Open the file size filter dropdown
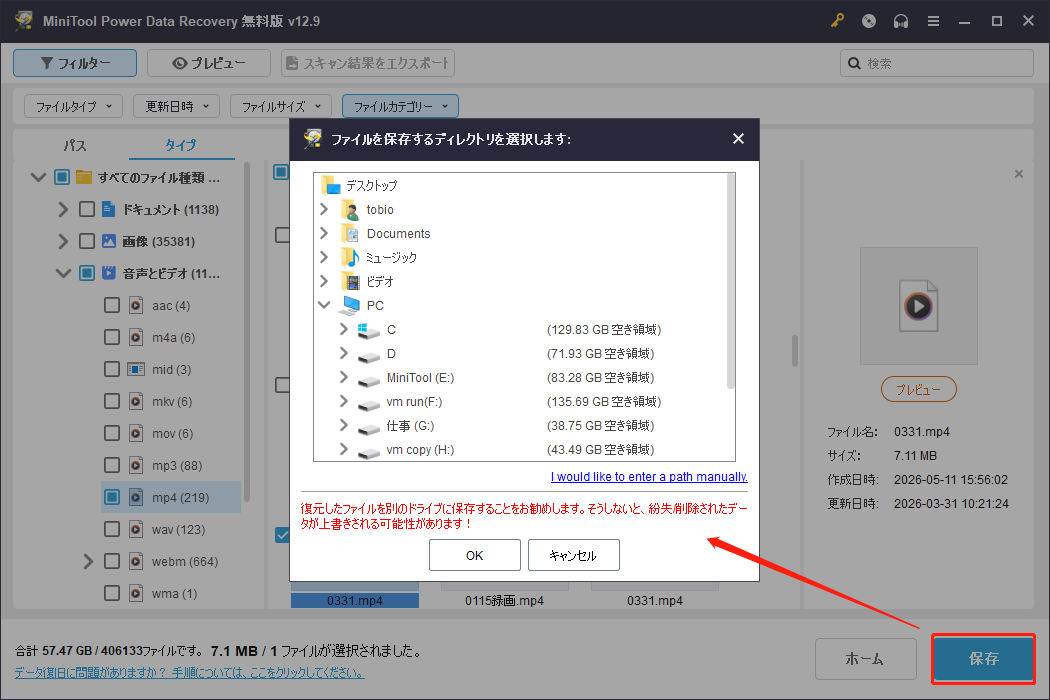 [281, 106]
